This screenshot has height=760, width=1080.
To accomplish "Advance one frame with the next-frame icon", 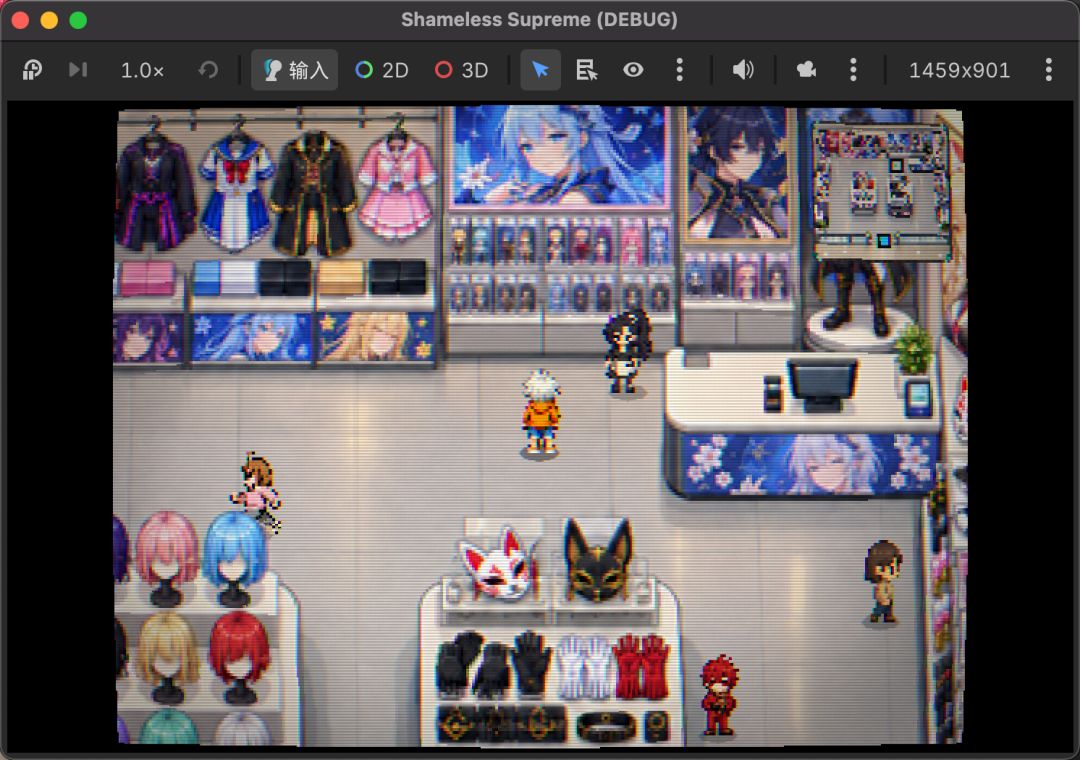I will click(78, 70).
